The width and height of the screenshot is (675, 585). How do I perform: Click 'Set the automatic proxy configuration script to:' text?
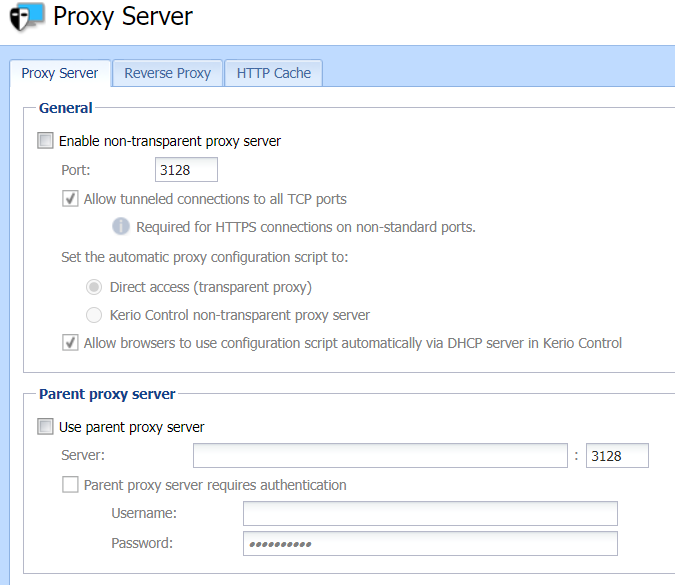[204, 257]
